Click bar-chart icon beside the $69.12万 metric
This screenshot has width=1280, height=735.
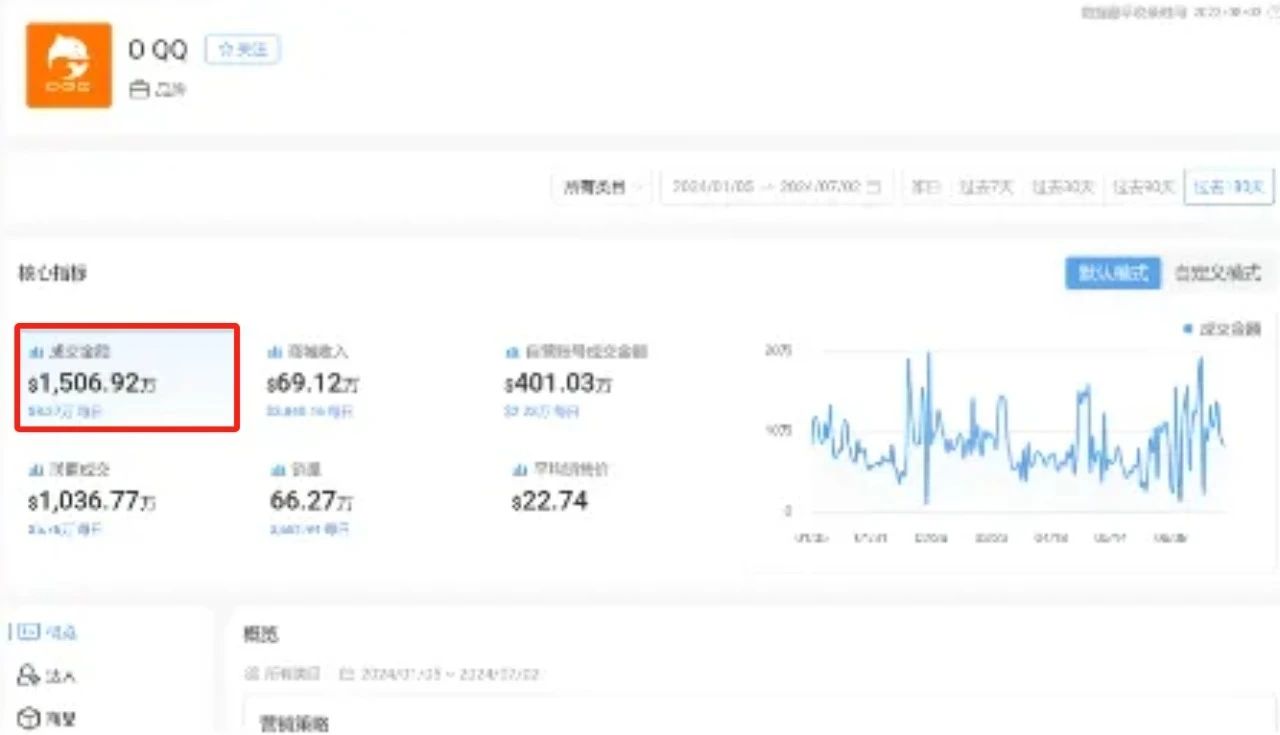275,352
